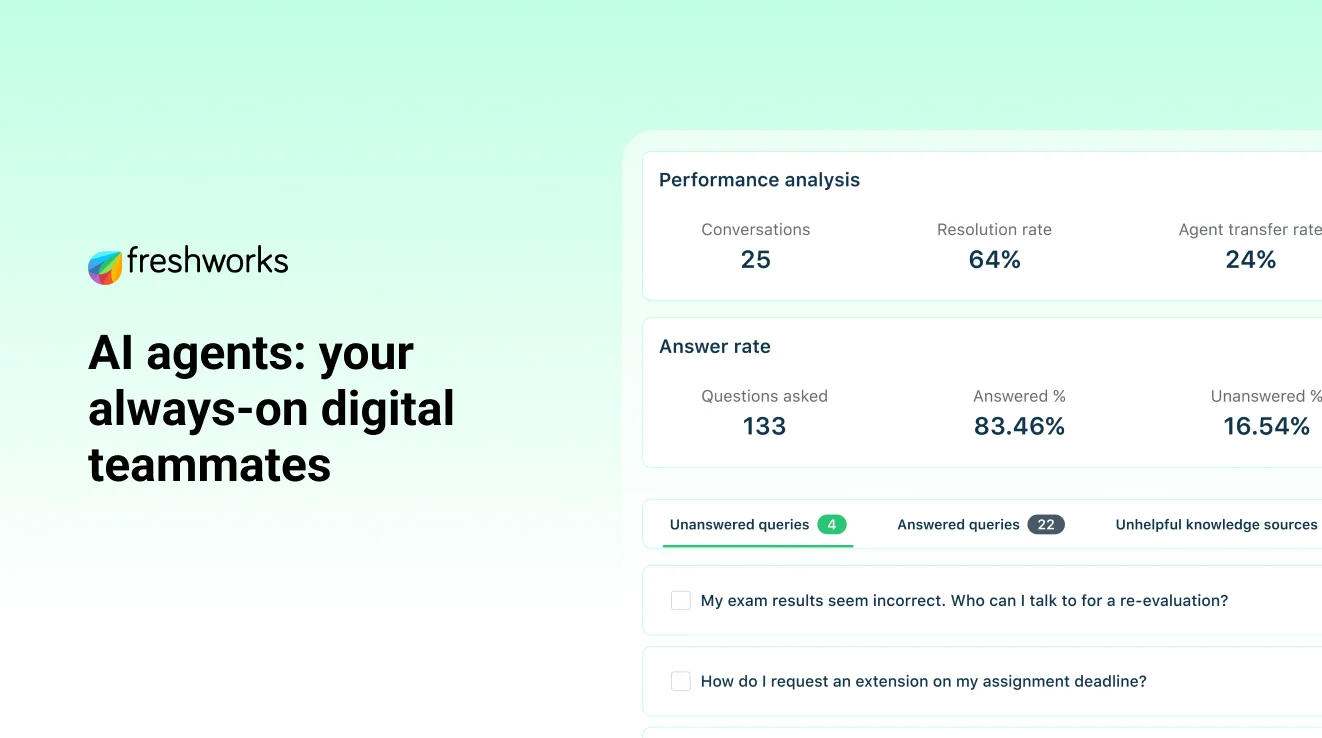Image resolution: width=1322 pixels, height=738 pixels.
Task: Select the Unhelpful knowledge sources tab
Action: pyautogui.click(x=1216, y=524)
